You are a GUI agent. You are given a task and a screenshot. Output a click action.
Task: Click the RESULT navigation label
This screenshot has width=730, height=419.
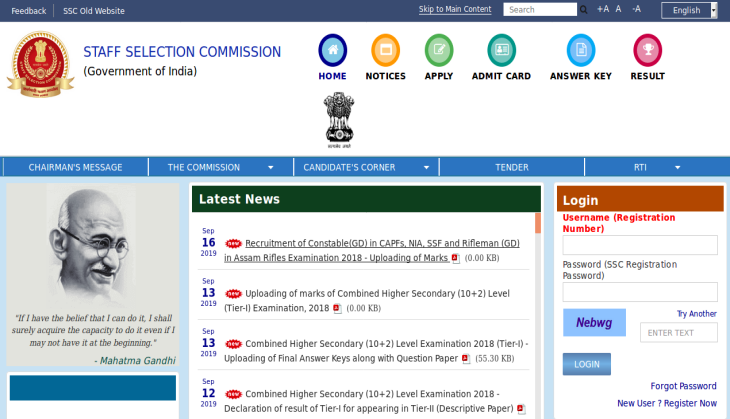[648, 76]
